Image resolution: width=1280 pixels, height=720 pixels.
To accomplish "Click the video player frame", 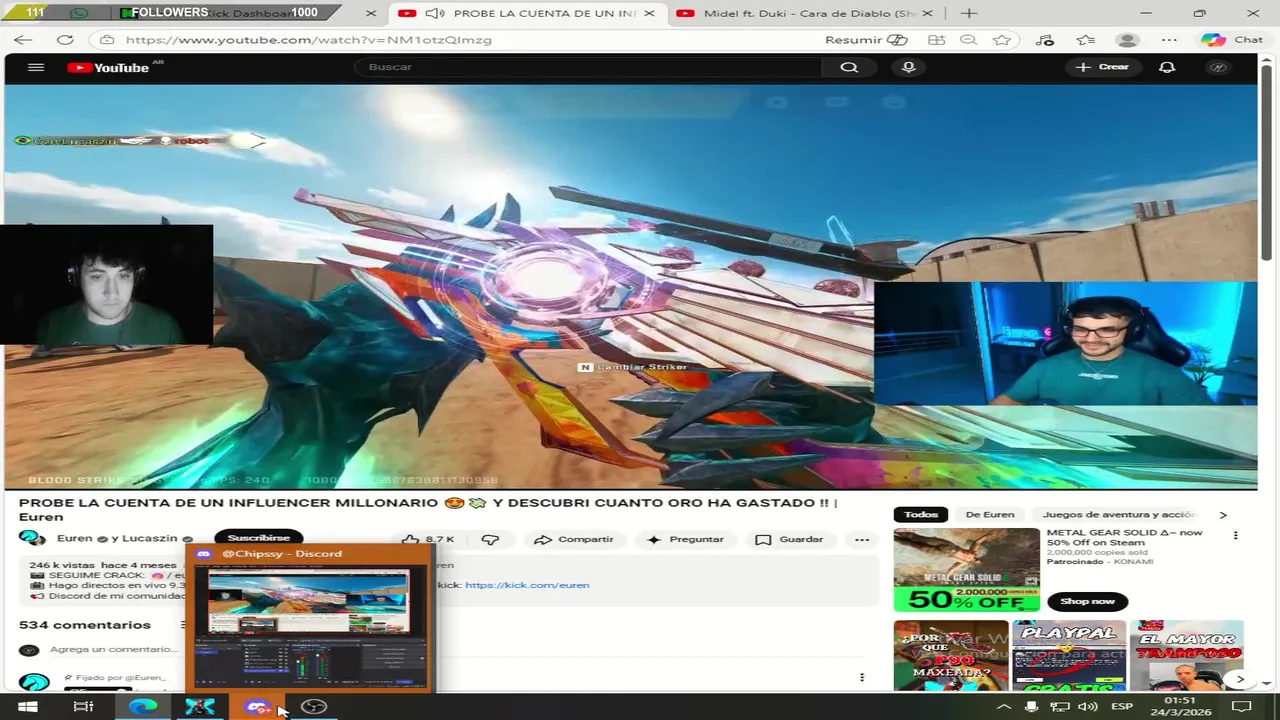I will tap(630, 286).
